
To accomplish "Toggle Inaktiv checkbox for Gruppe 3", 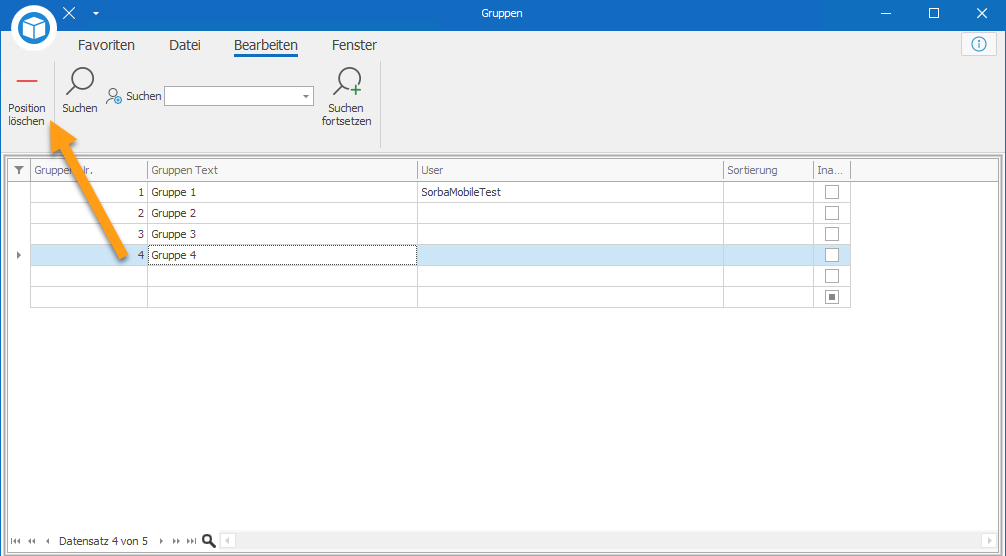I will point(832,234).
